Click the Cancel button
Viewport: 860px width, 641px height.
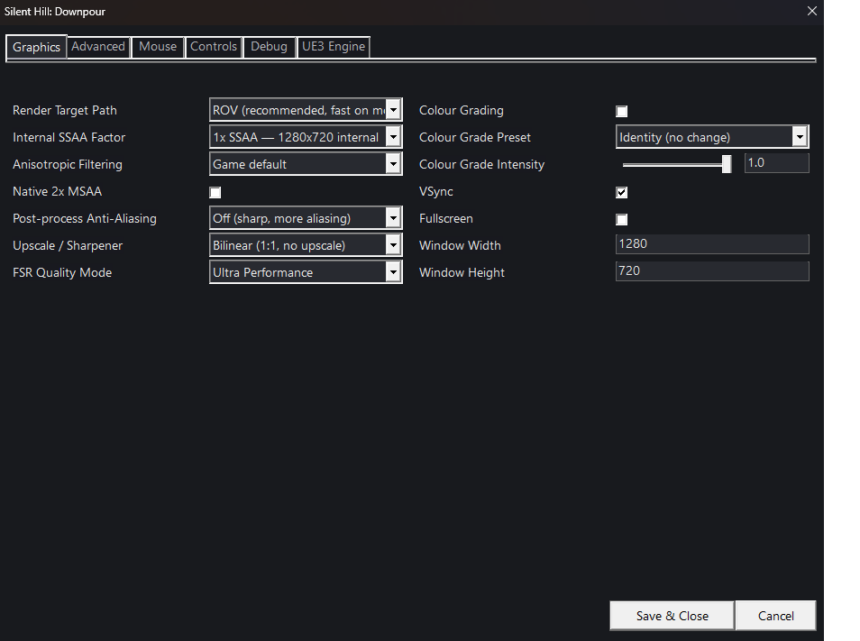776,616
